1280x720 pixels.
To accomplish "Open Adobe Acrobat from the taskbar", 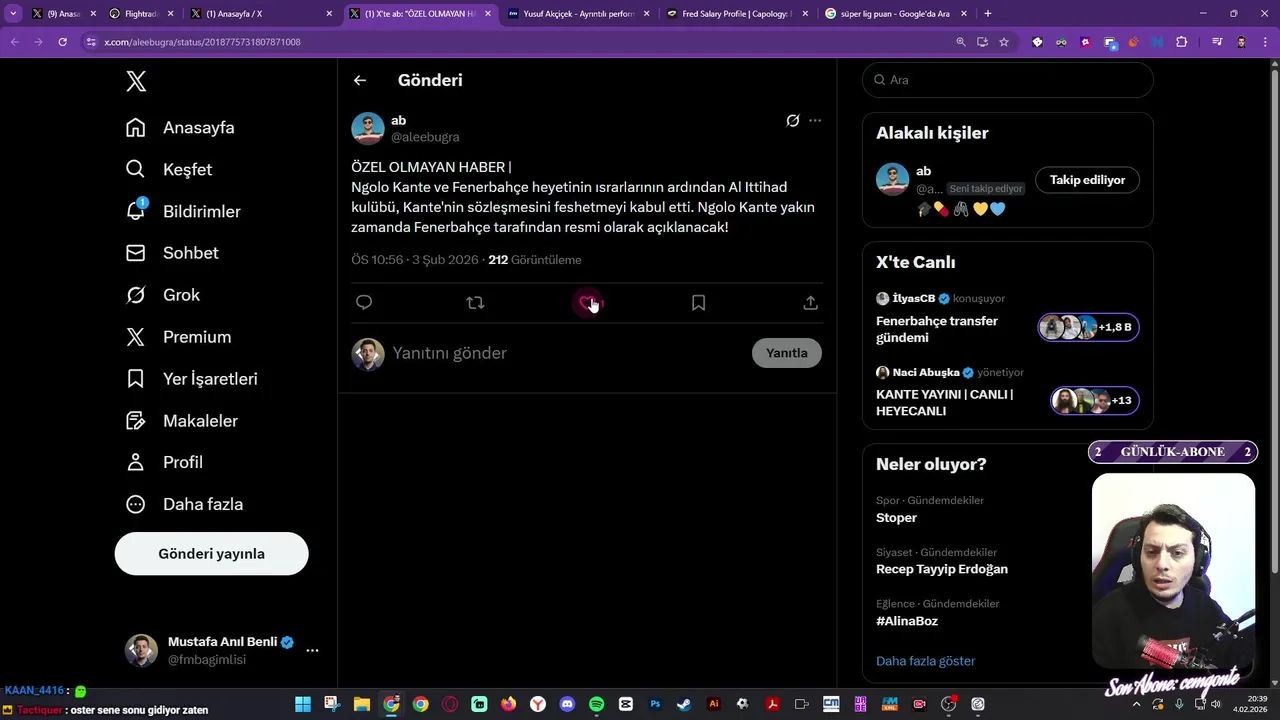I will [772, 704].
